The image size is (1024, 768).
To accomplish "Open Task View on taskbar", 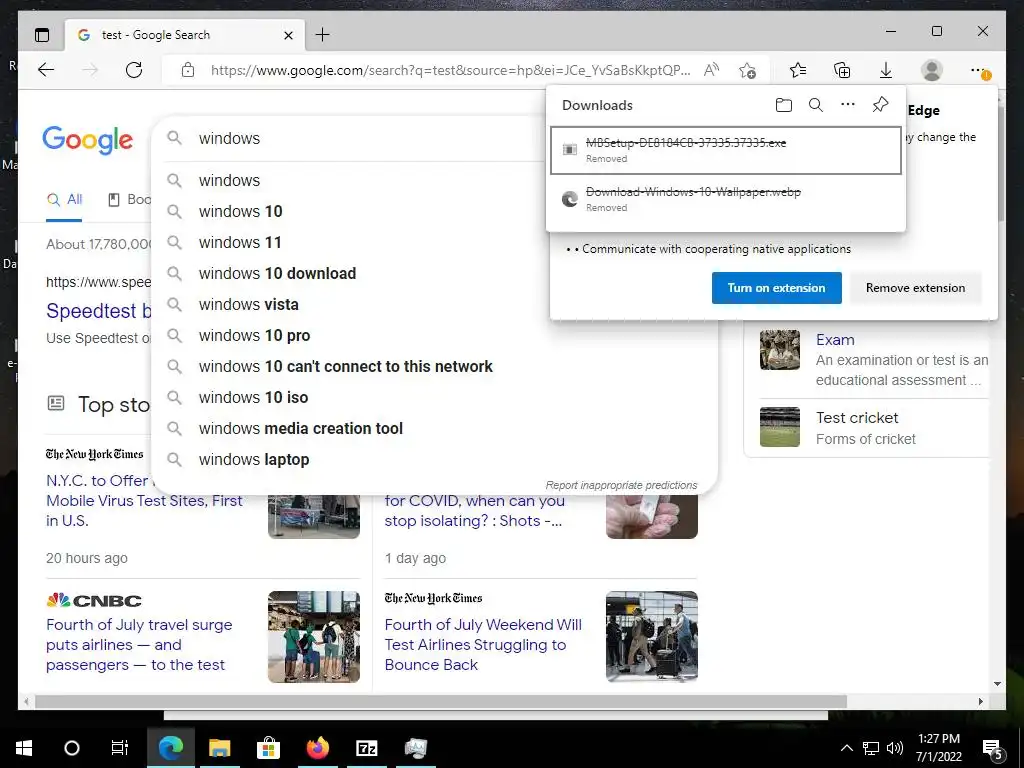I will 120,748.
